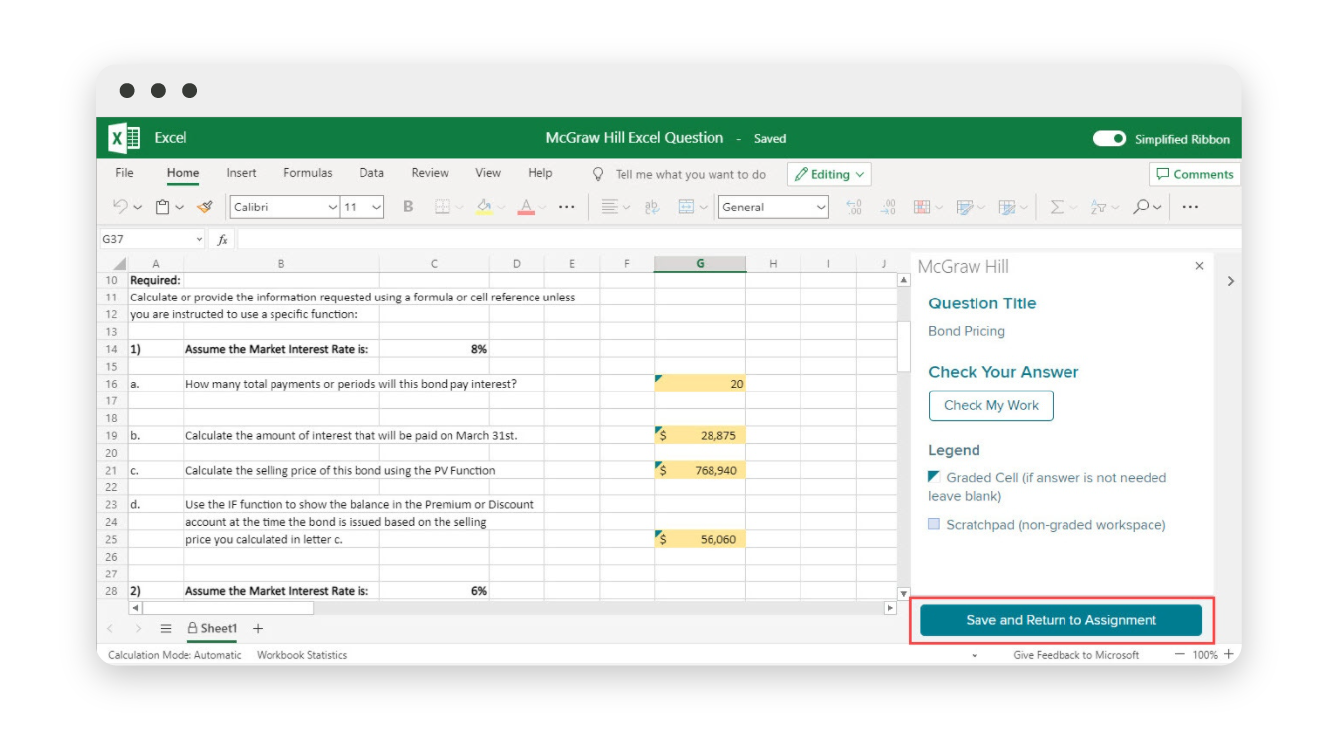Zoom in with the plus icon
Viewport: 1338px width, 730px height.
[x=1229, y=654]
